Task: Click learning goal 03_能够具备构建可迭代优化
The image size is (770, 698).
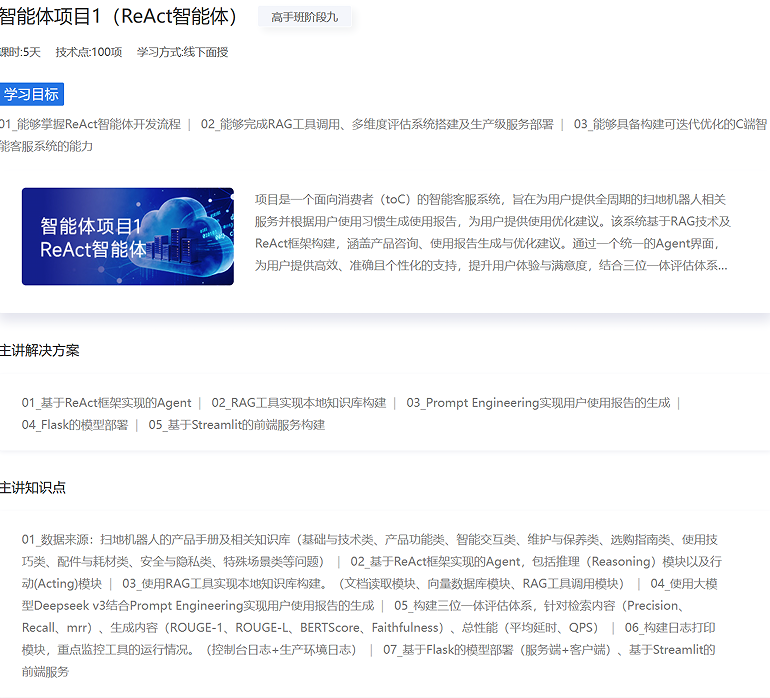Action: 670,124
